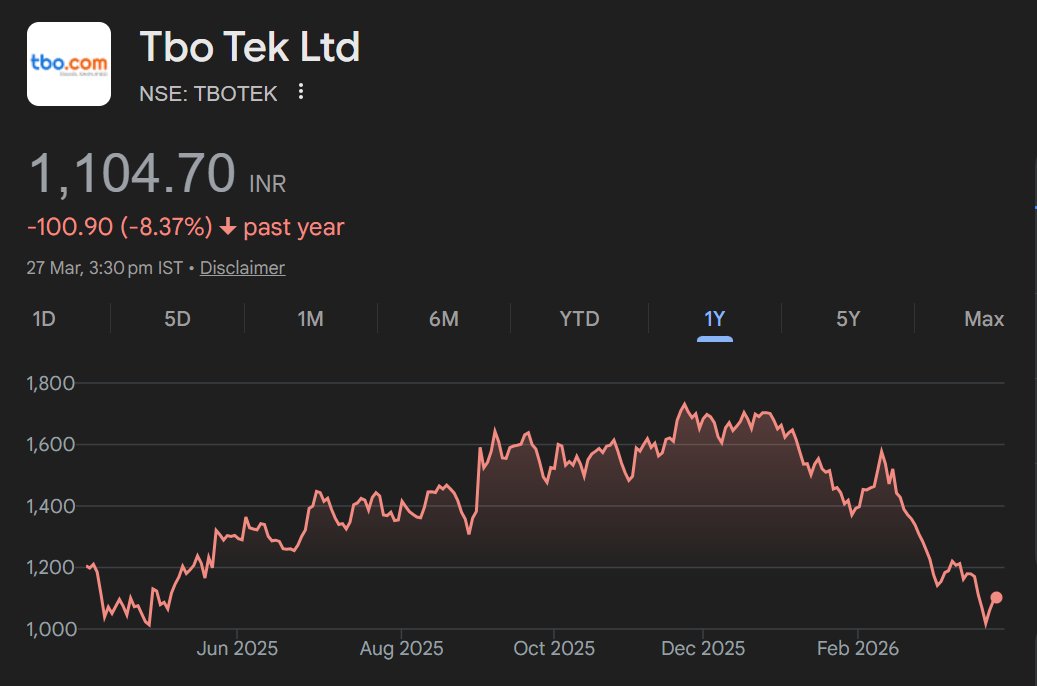This screenshot has height=686, width=1037.
Task: Click the Jun 2025 axis label
Action: [x=237, y=649]
